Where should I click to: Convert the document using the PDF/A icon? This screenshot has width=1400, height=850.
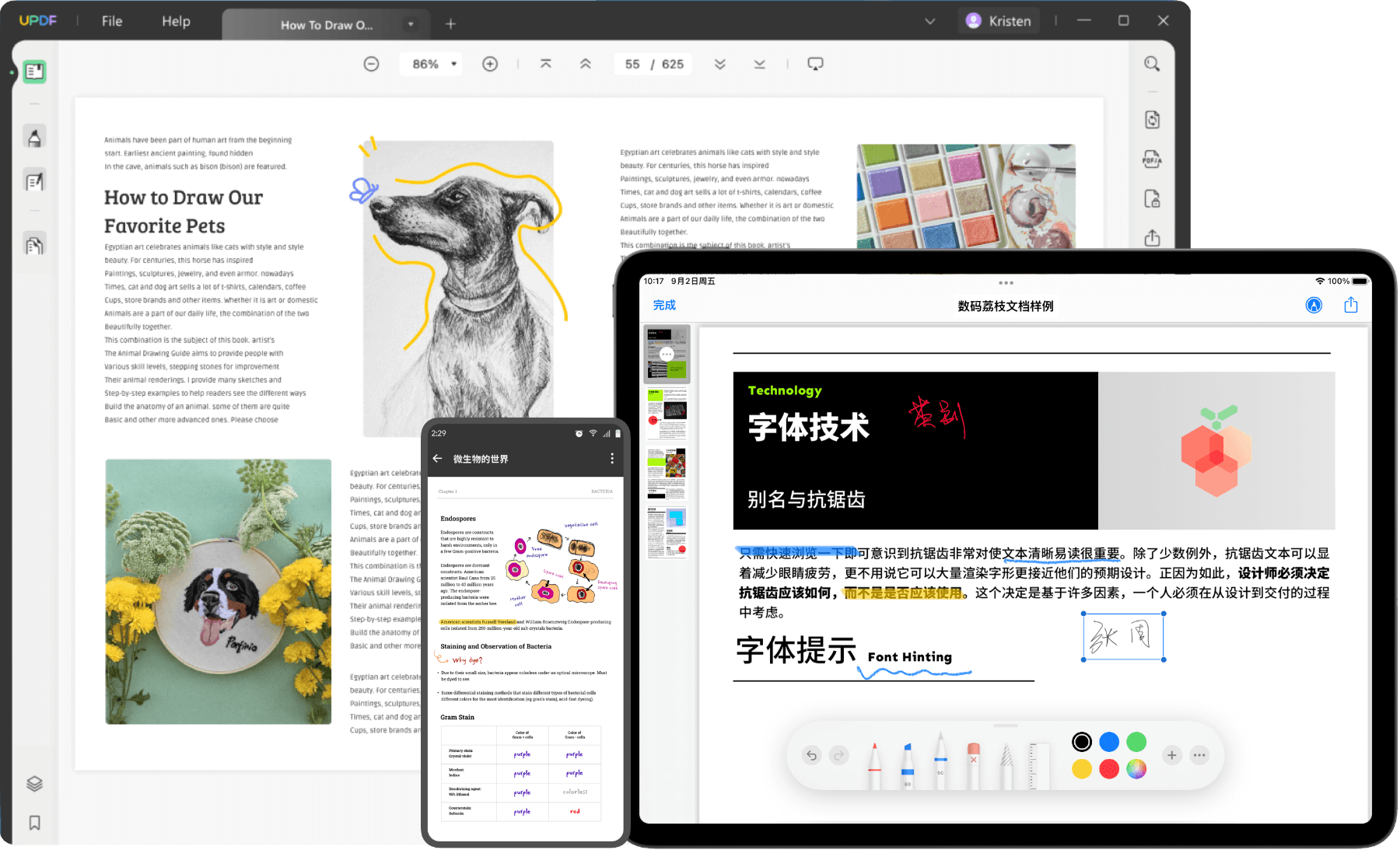(1152, 159)
